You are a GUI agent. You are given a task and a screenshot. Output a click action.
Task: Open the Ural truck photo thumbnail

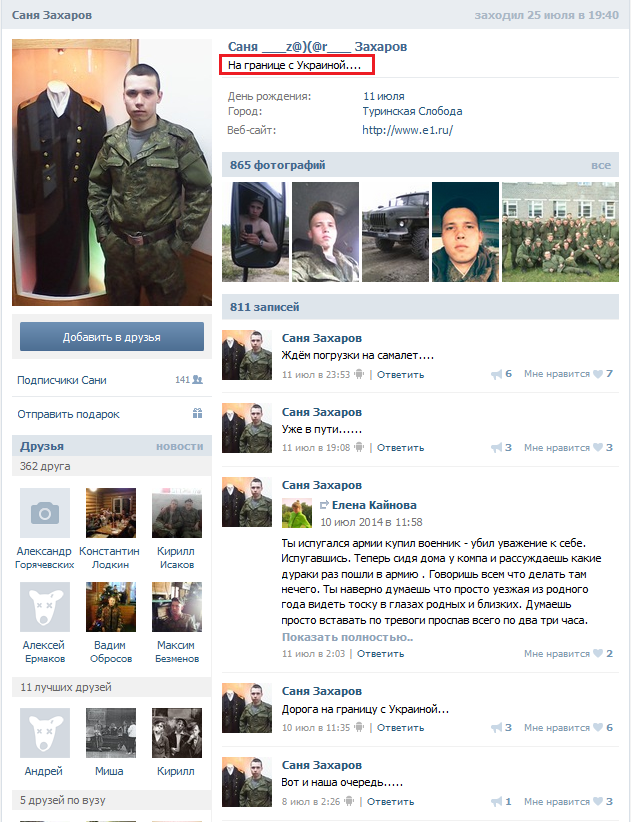pyautogui.click(x=395, y=232)
